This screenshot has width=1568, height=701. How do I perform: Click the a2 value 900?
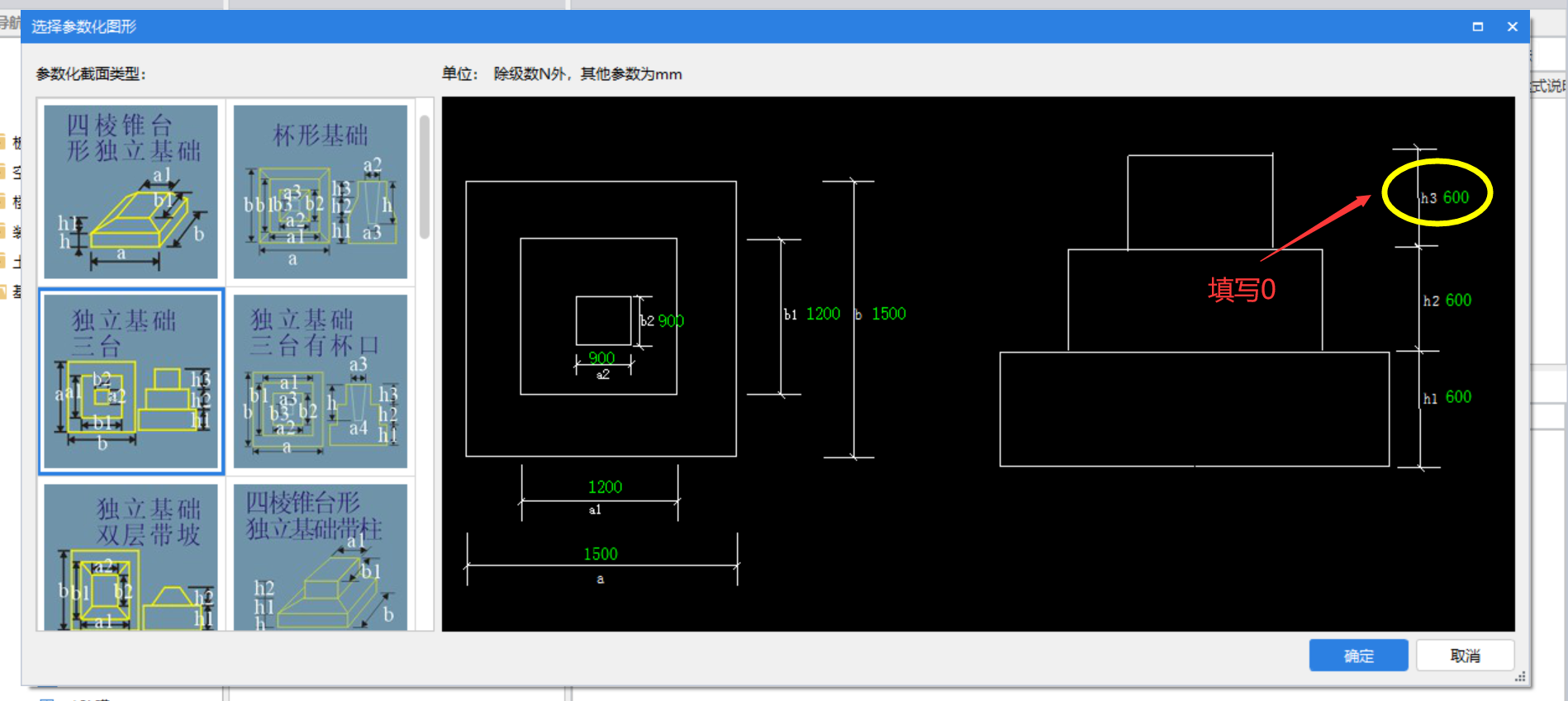(x=601, y=358)
